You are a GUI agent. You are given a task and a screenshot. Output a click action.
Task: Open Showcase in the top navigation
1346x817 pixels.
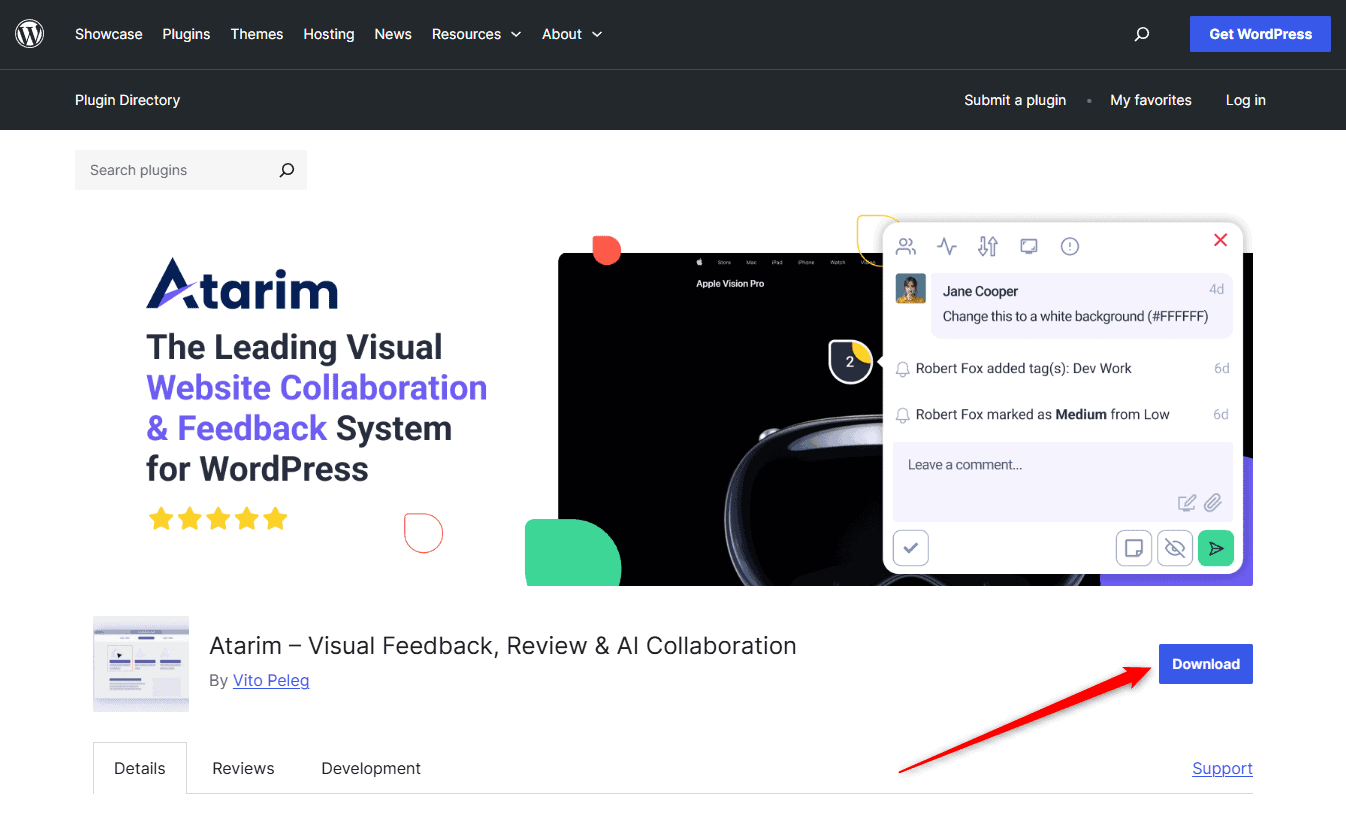(109, 34)
